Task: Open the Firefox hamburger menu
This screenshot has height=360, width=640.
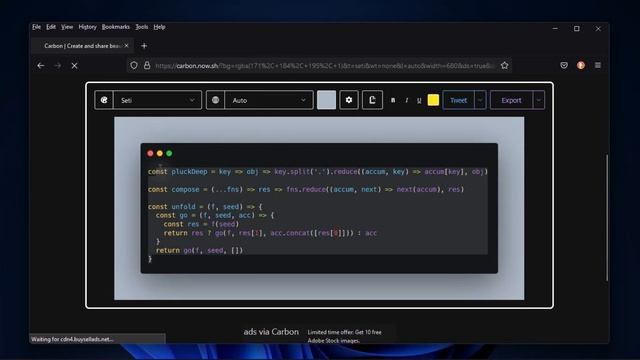Action: 598,65
